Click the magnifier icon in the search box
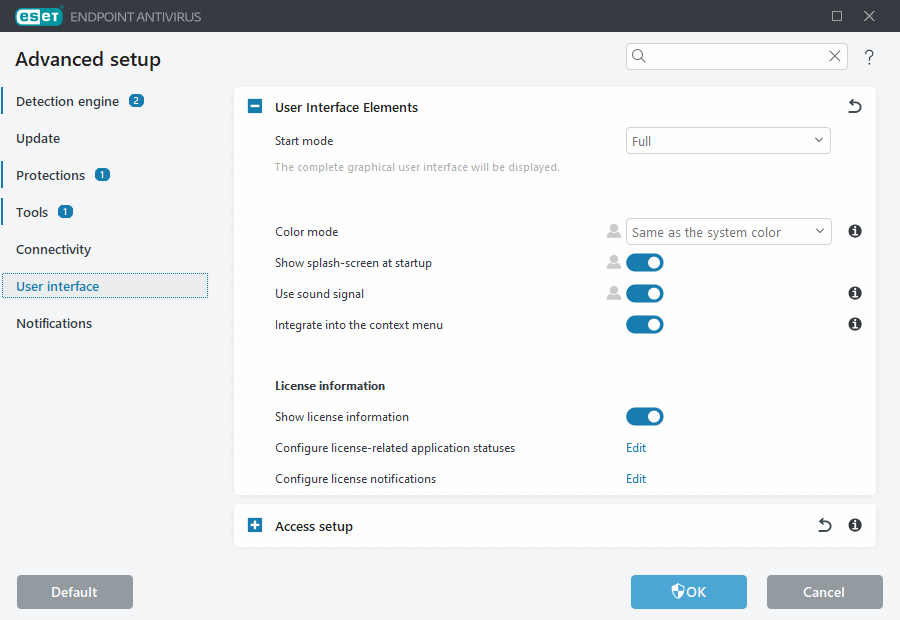Viewport: 900px width, 620px height. pos(639,56)
